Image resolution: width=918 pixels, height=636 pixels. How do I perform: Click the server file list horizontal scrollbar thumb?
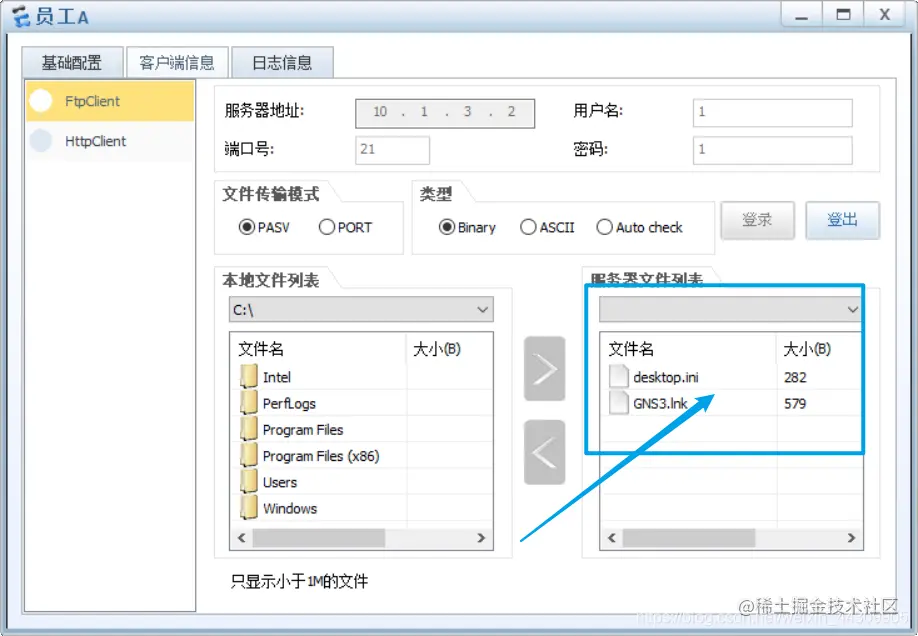click(x=688, y=538)
